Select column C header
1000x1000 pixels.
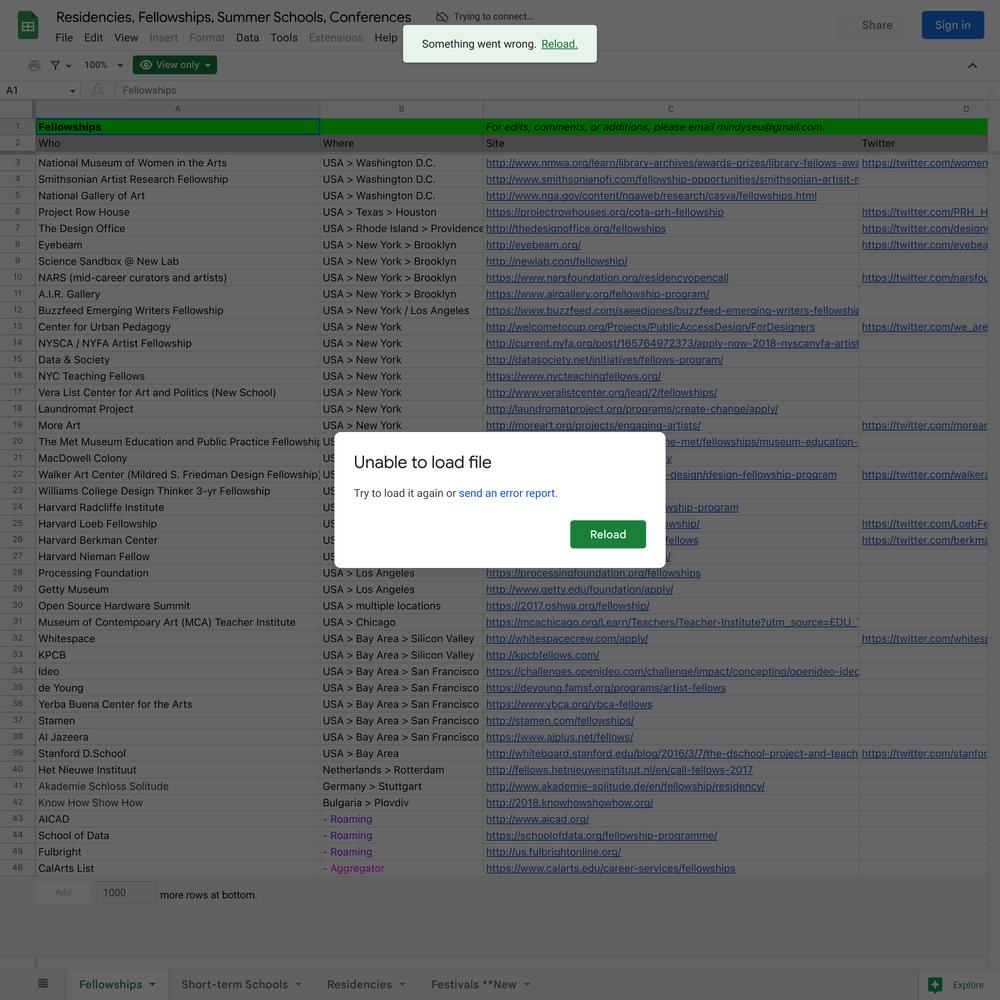coord(671,109)
